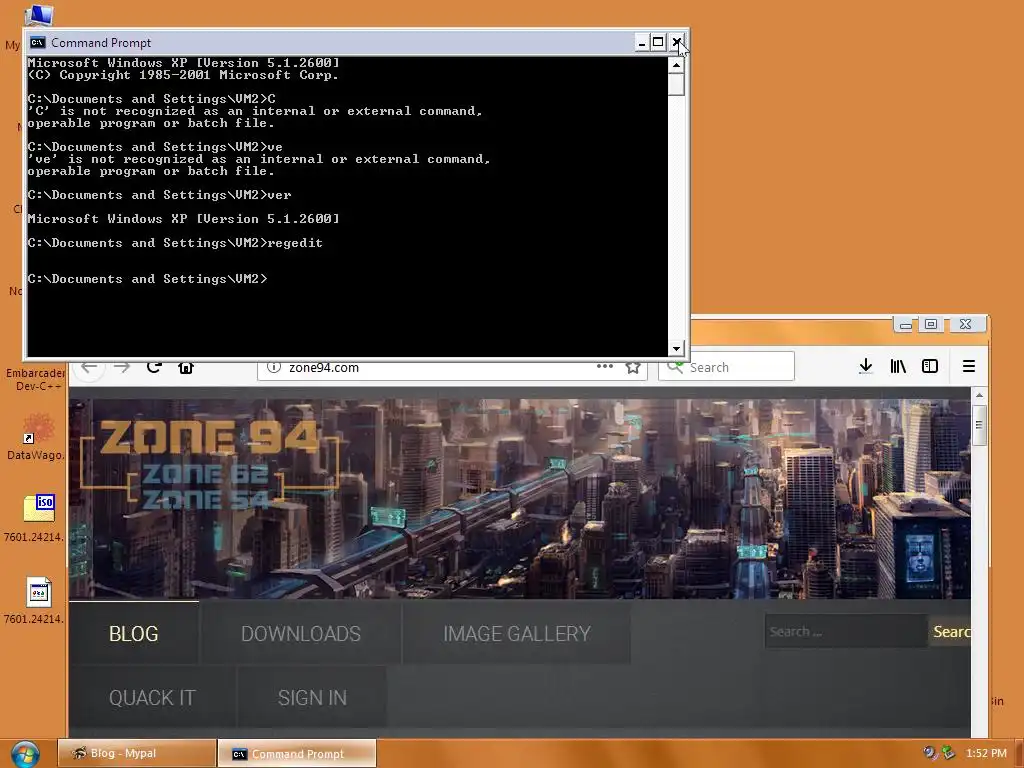Click the browser back arrow button
The width and height of the screenshot is (1024, 768).
point(89,368)
